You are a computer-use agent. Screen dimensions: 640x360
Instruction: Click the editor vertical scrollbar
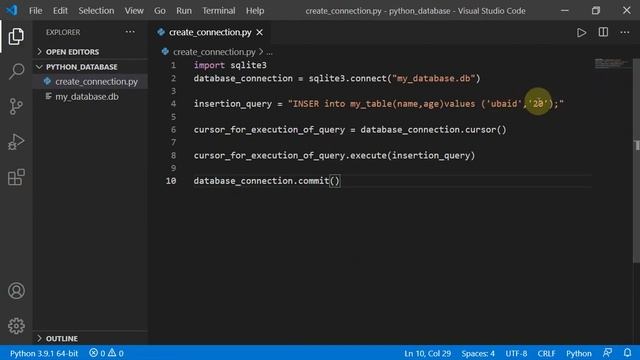coord(636,161)
